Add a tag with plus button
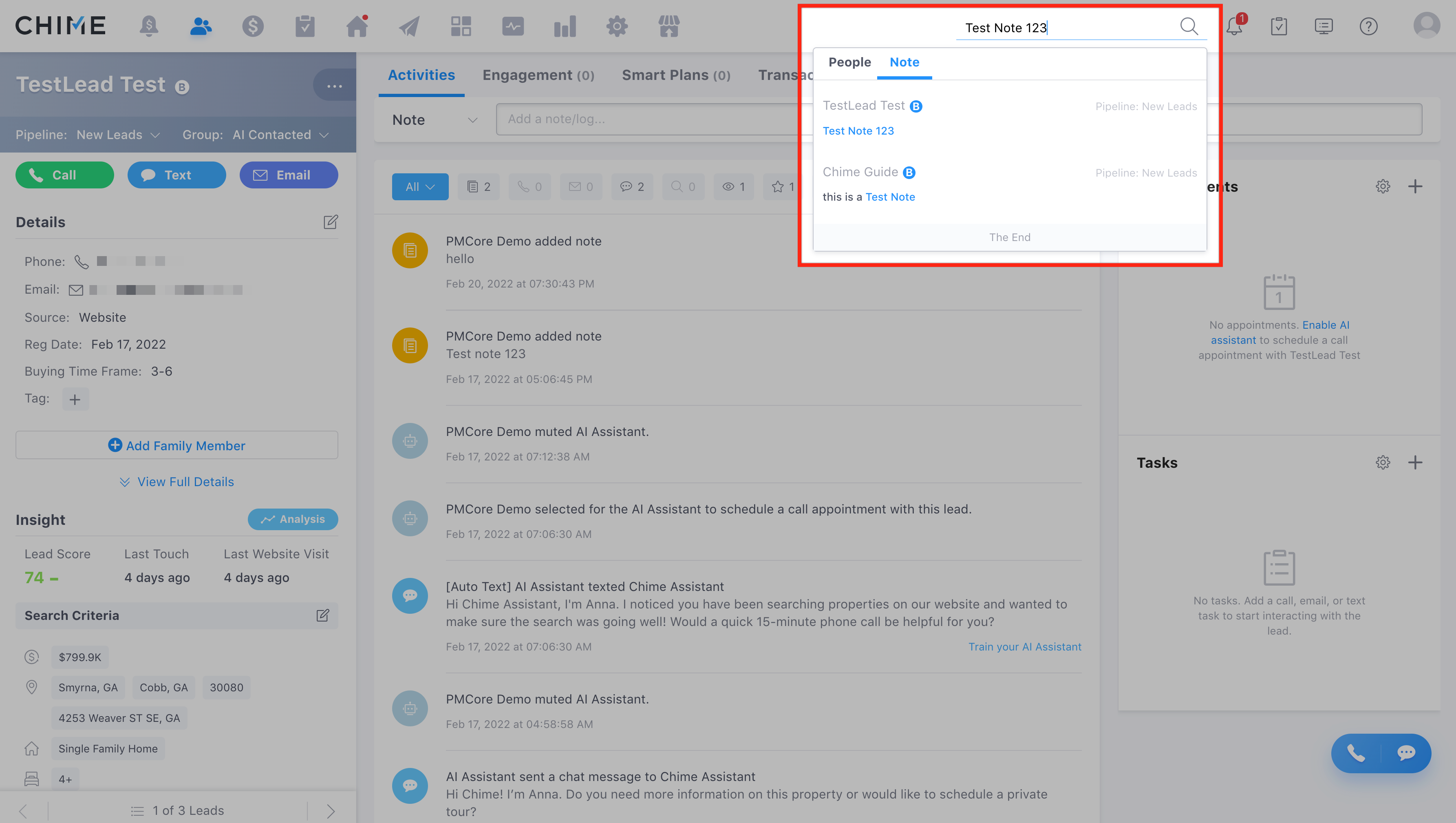Screen dimensions: 1456x823 [x=75, y=399]
